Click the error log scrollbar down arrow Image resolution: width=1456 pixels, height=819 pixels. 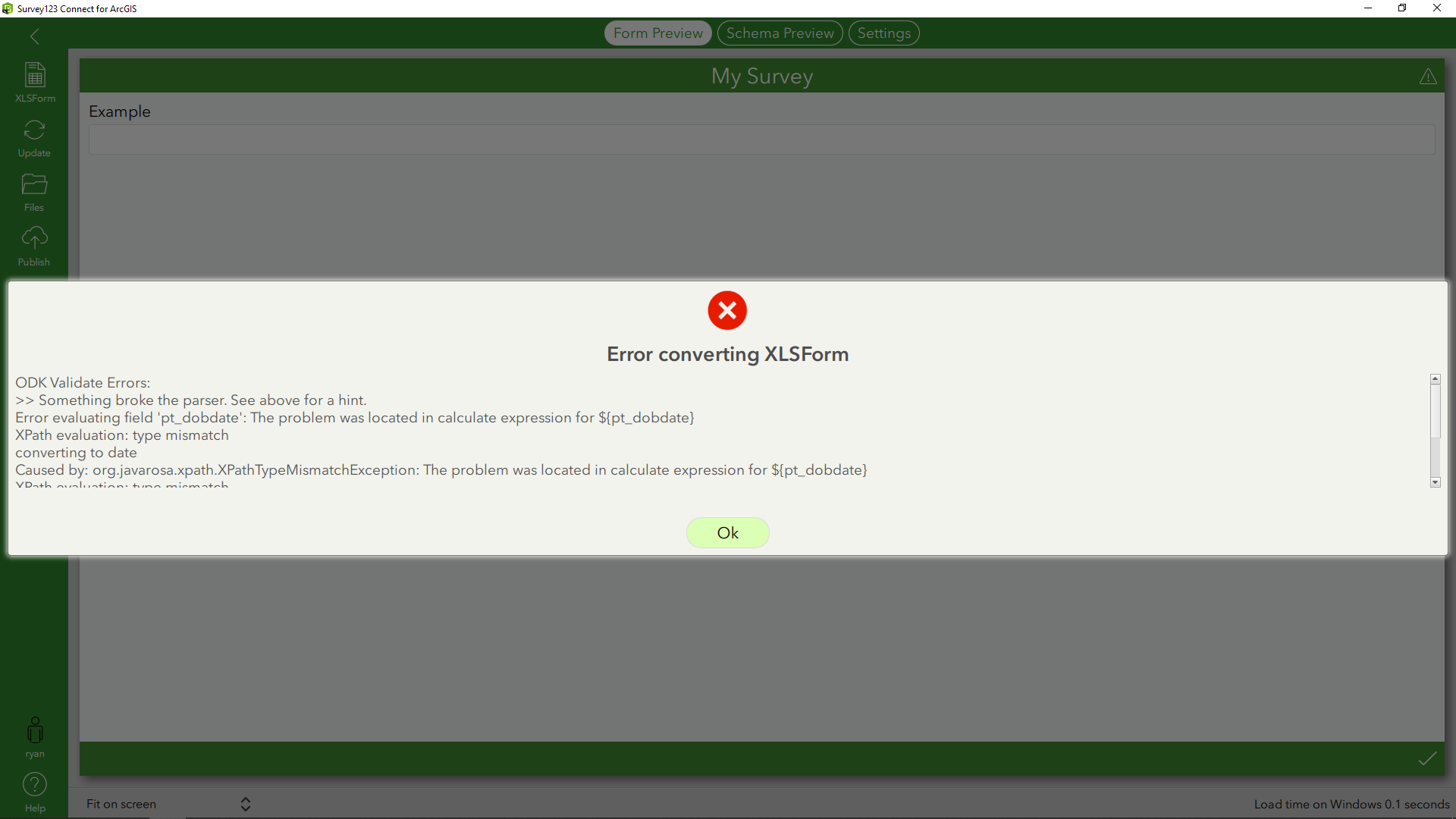tap(1435, 482)
